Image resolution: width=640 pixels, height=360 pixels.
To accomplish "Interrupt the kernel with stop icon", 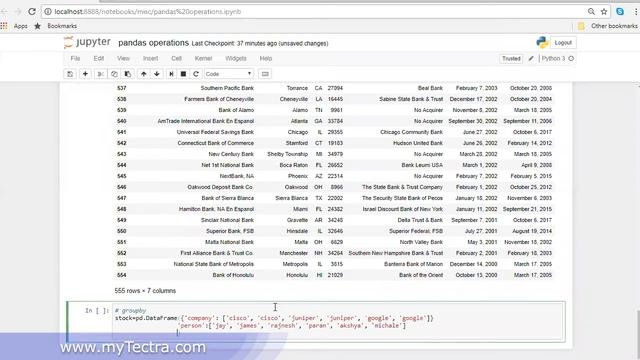I will [x=183, y=74].
